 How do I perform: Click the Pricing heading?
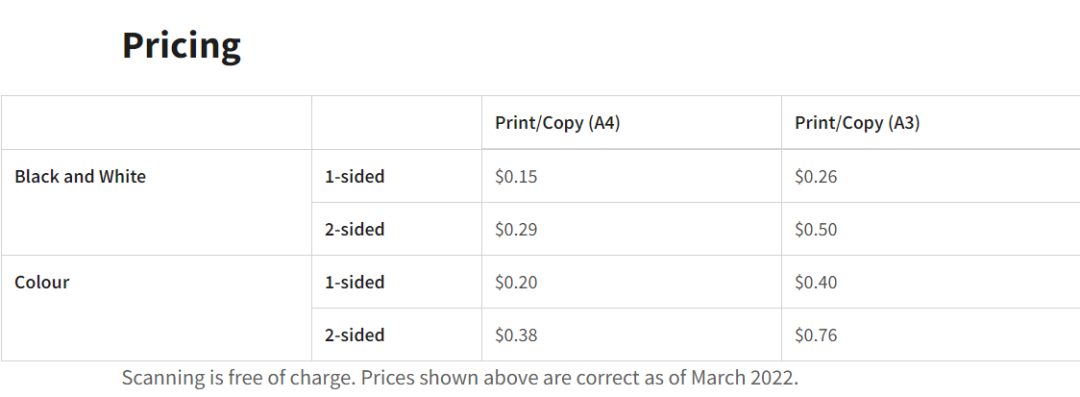pyautogui.click(x=181, y=45)
